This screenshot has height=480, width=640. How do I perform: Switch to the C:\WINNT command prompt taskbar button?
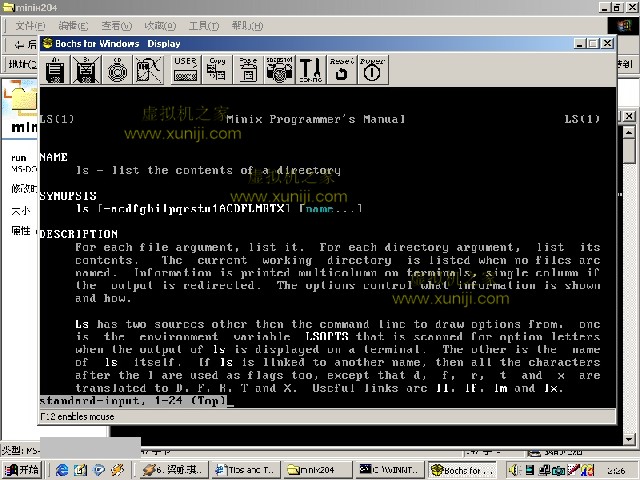point(390,470)
